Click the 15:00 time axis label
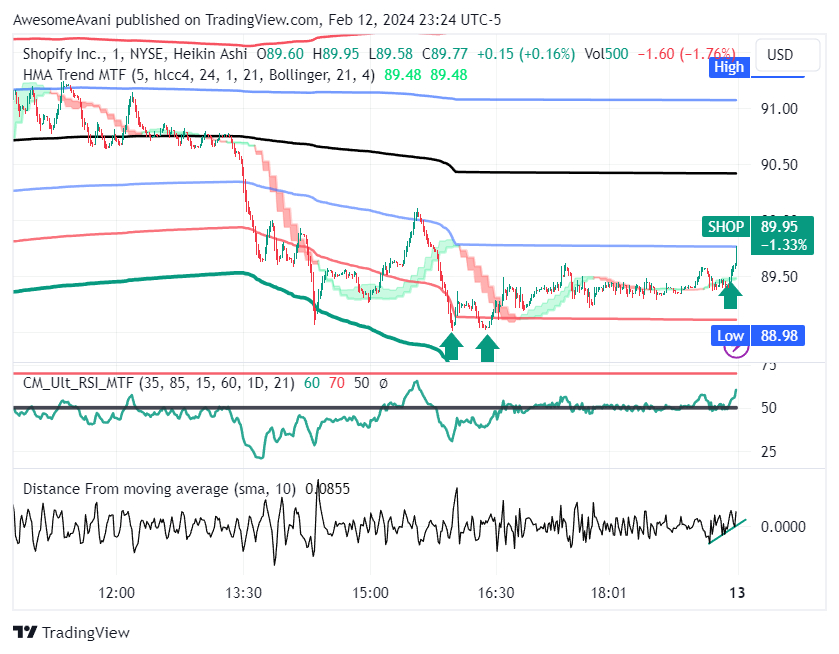Image resolution: width=839 pixels, height=654 pixels. pyautogui.click(x=370, y=592)
